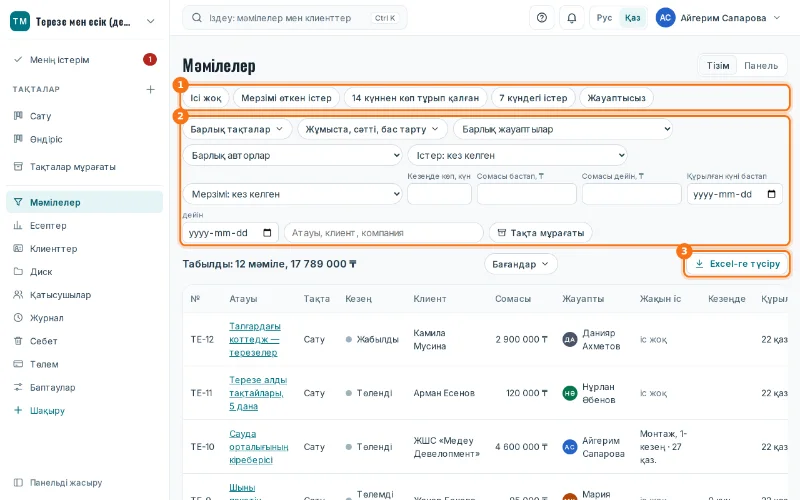Click Даниар Ахметов's ДА avatar
The image size is (800, 500).
tap(569, 339)
